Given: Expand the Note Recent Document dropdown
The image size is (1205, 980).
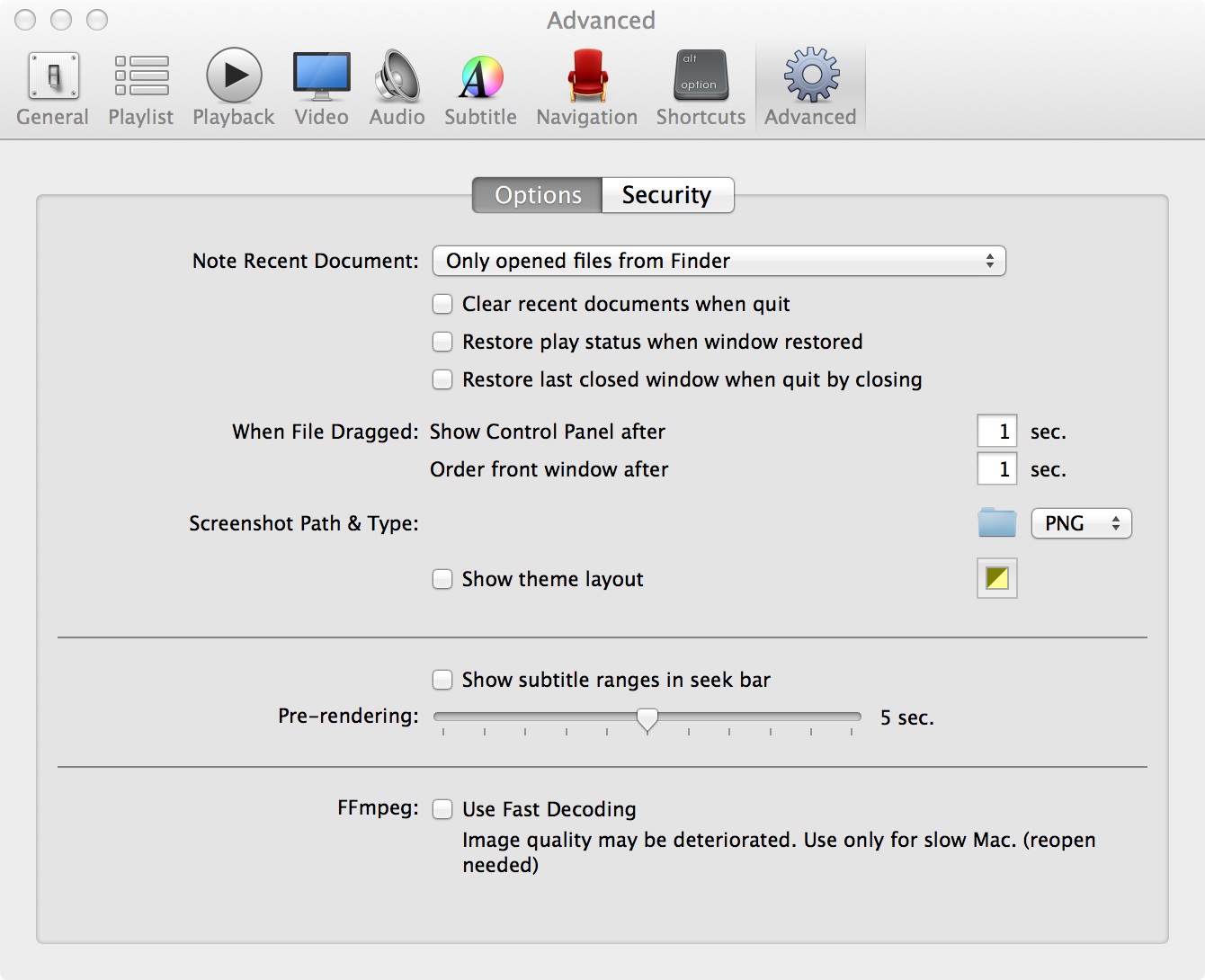Looking at the screenshot, I should click(719, 261).
